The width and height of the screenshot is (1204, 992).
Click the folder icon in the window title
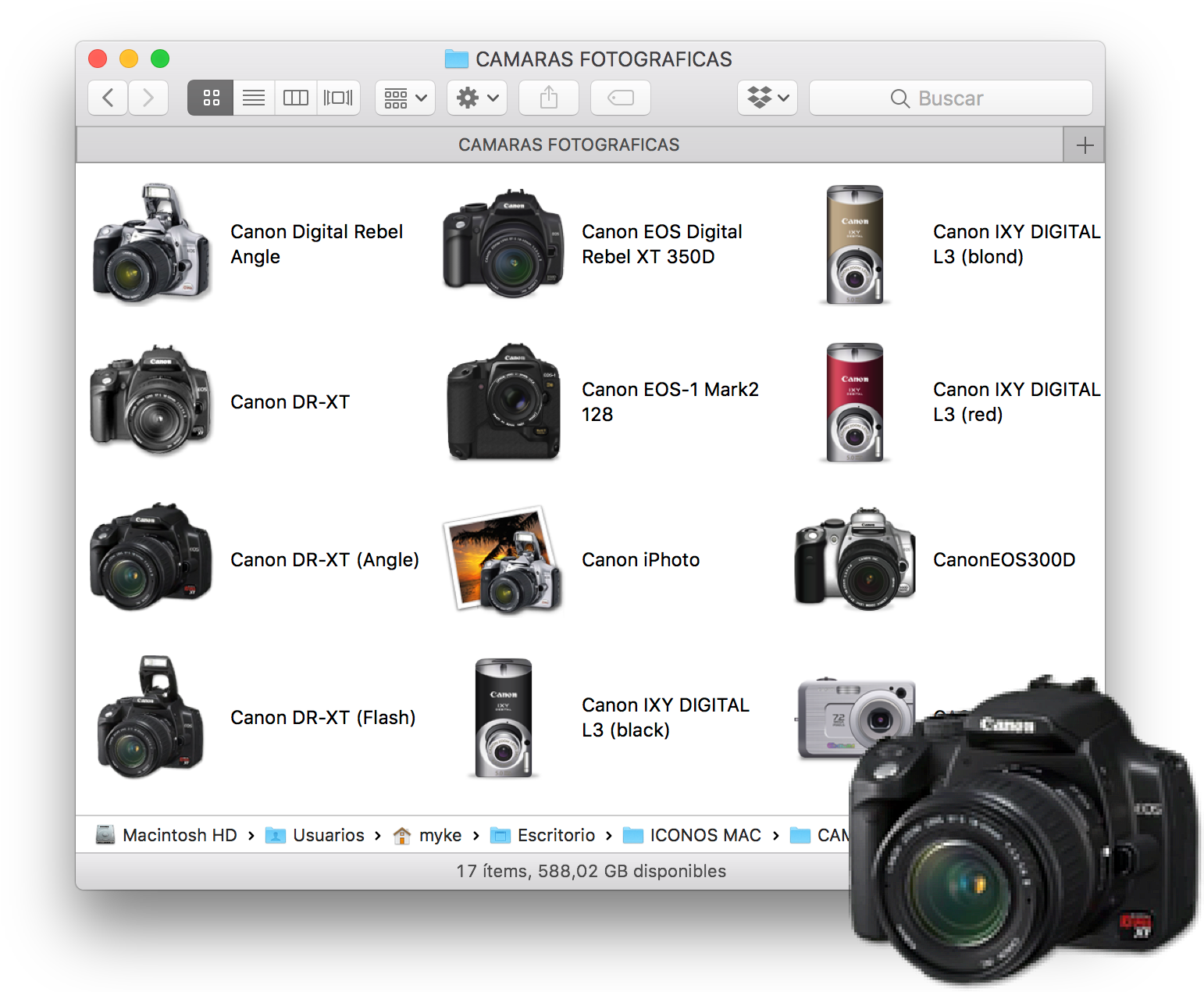point(456,59)
